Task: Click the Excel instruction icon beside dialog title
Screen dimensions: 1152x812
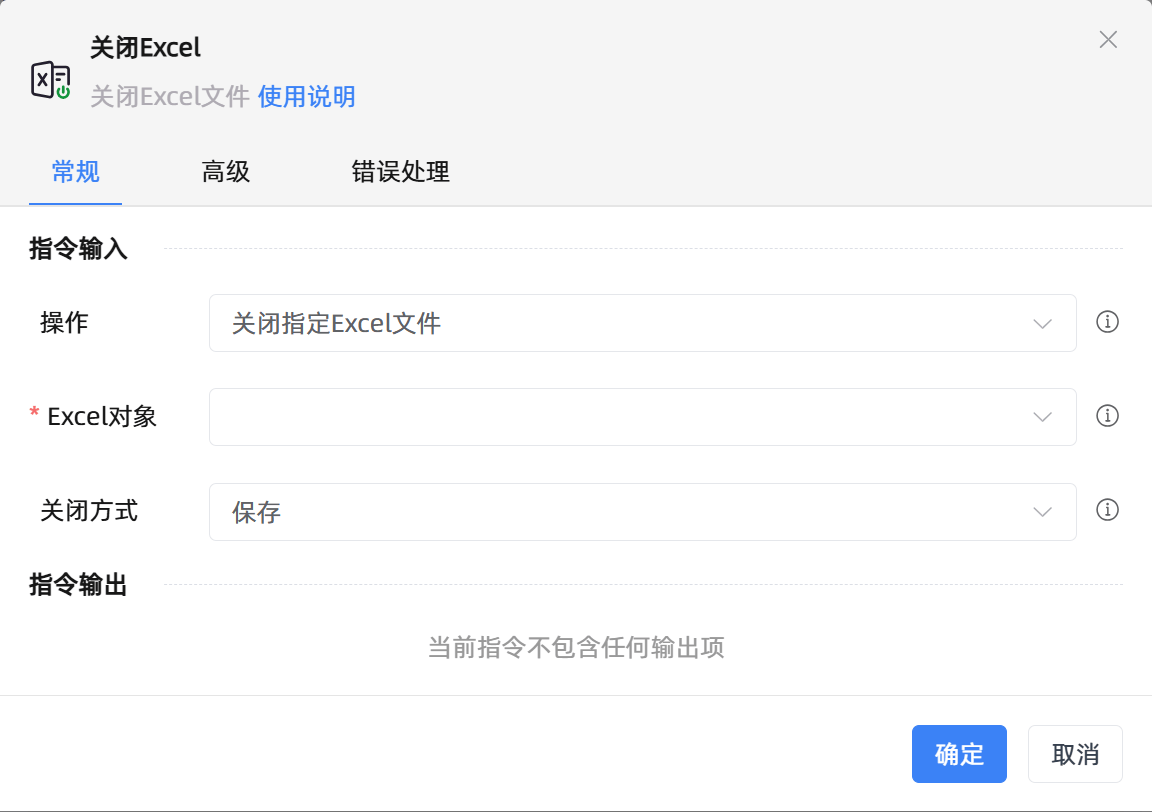Action: point(51,80)
